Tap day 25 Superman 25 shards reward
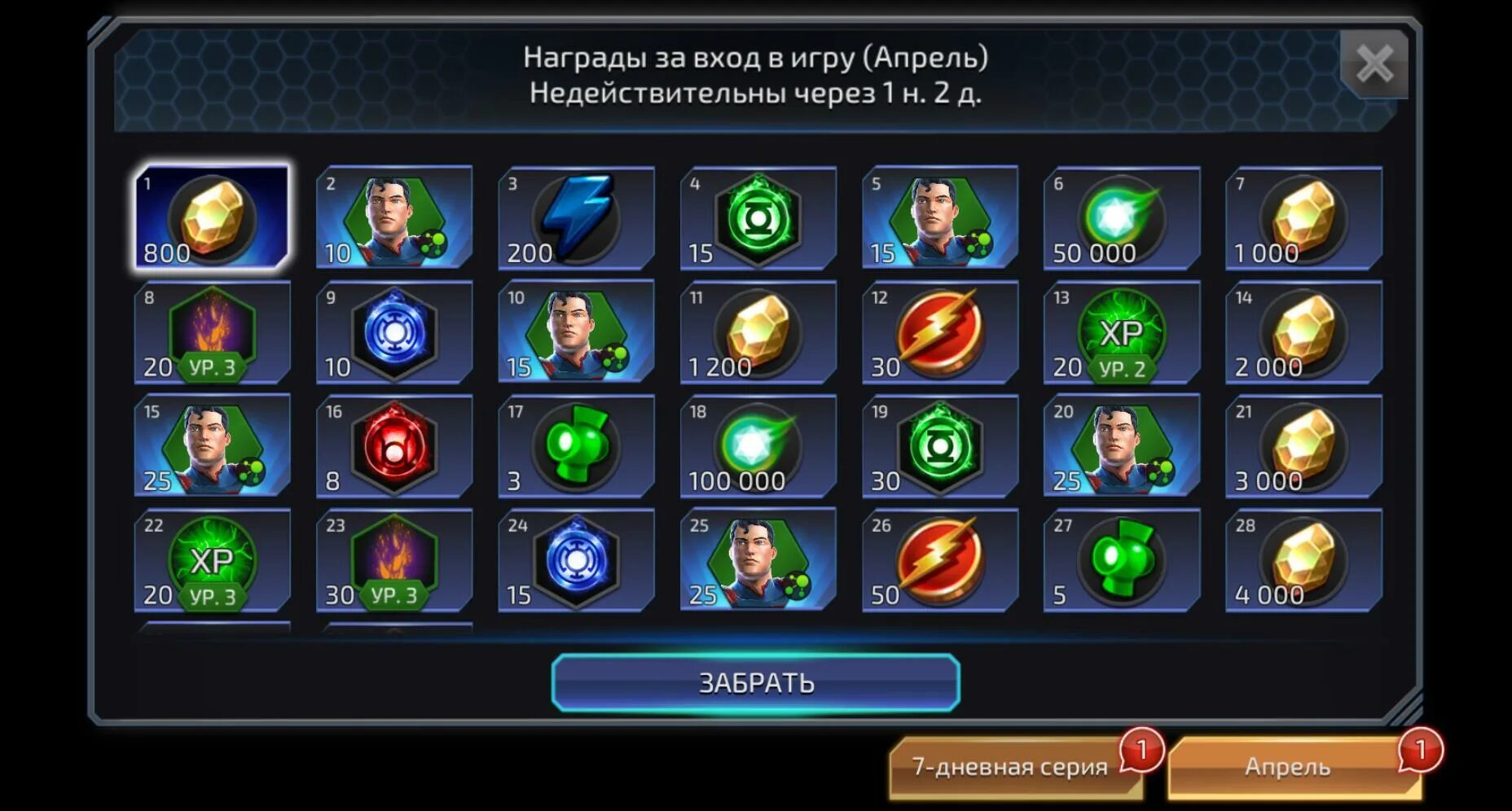Screen dimensions: 1512x811 pos(758,560)
